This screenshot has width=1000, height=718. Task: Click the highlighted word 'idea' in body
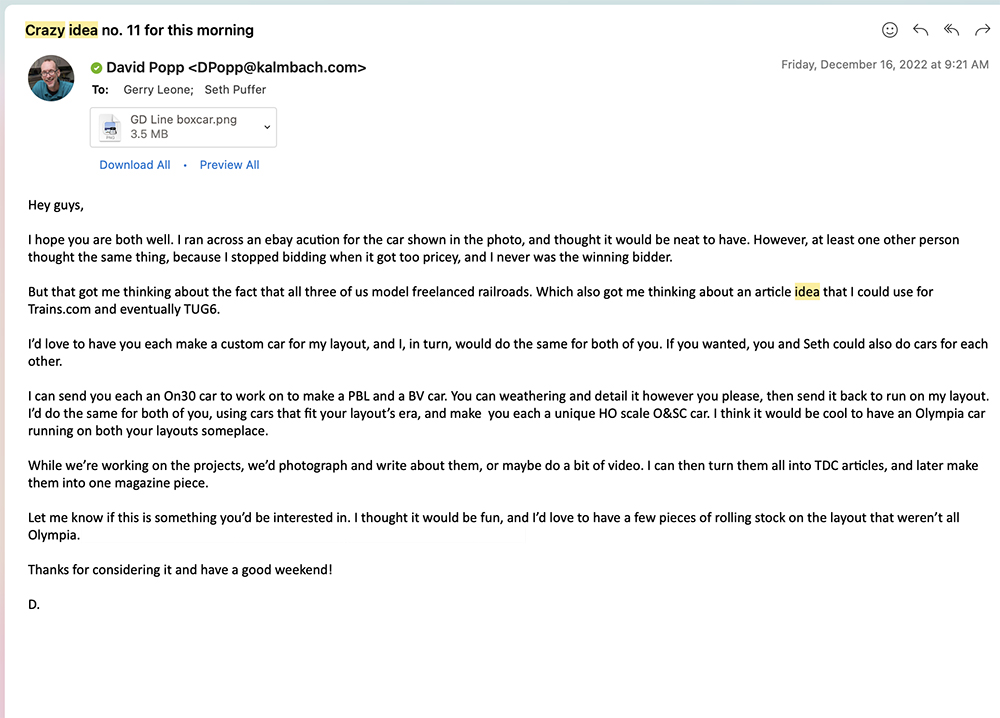point(807,292)
